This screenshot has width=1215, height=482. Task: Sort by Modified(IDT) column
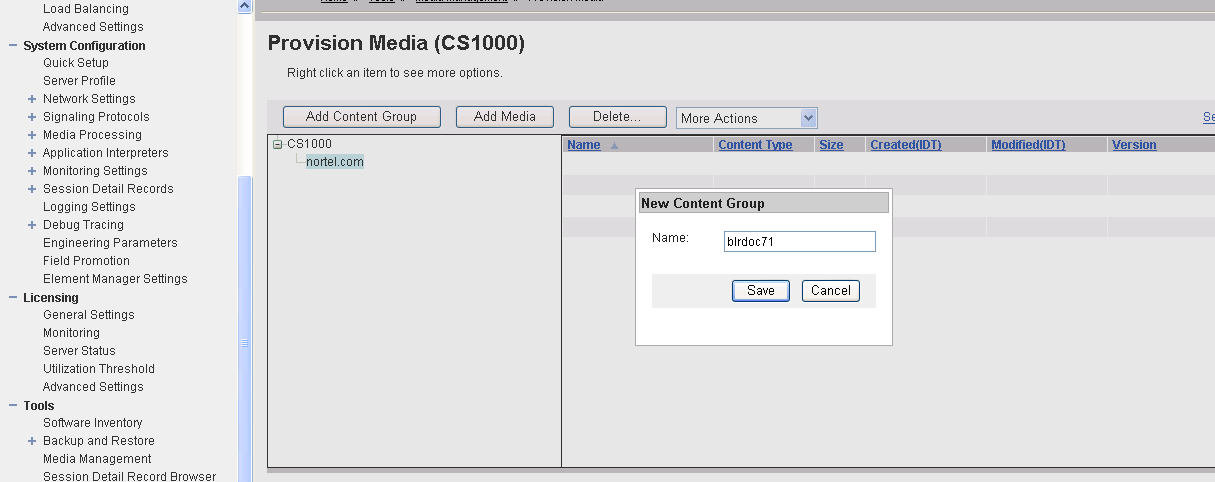pyautogui.click(x=1028, y=145)
